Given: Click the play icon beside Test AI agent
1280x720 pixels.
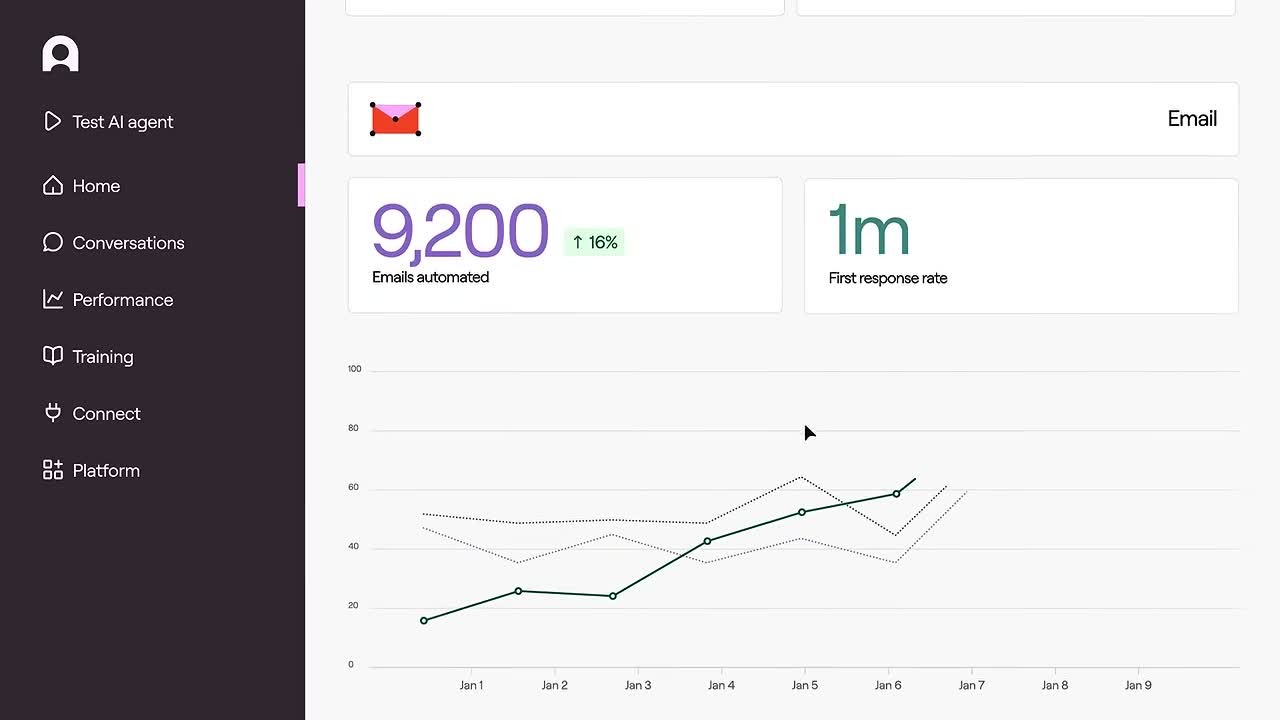Looking at the screenshot, I should pyautogui.click(x=52, y=121).
